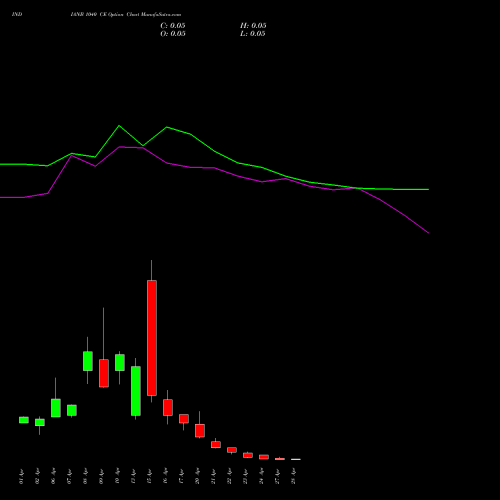Select the 06 Apr date label
Image resolution: width=500 pixels, height=500 pixels.
(53, 477)
